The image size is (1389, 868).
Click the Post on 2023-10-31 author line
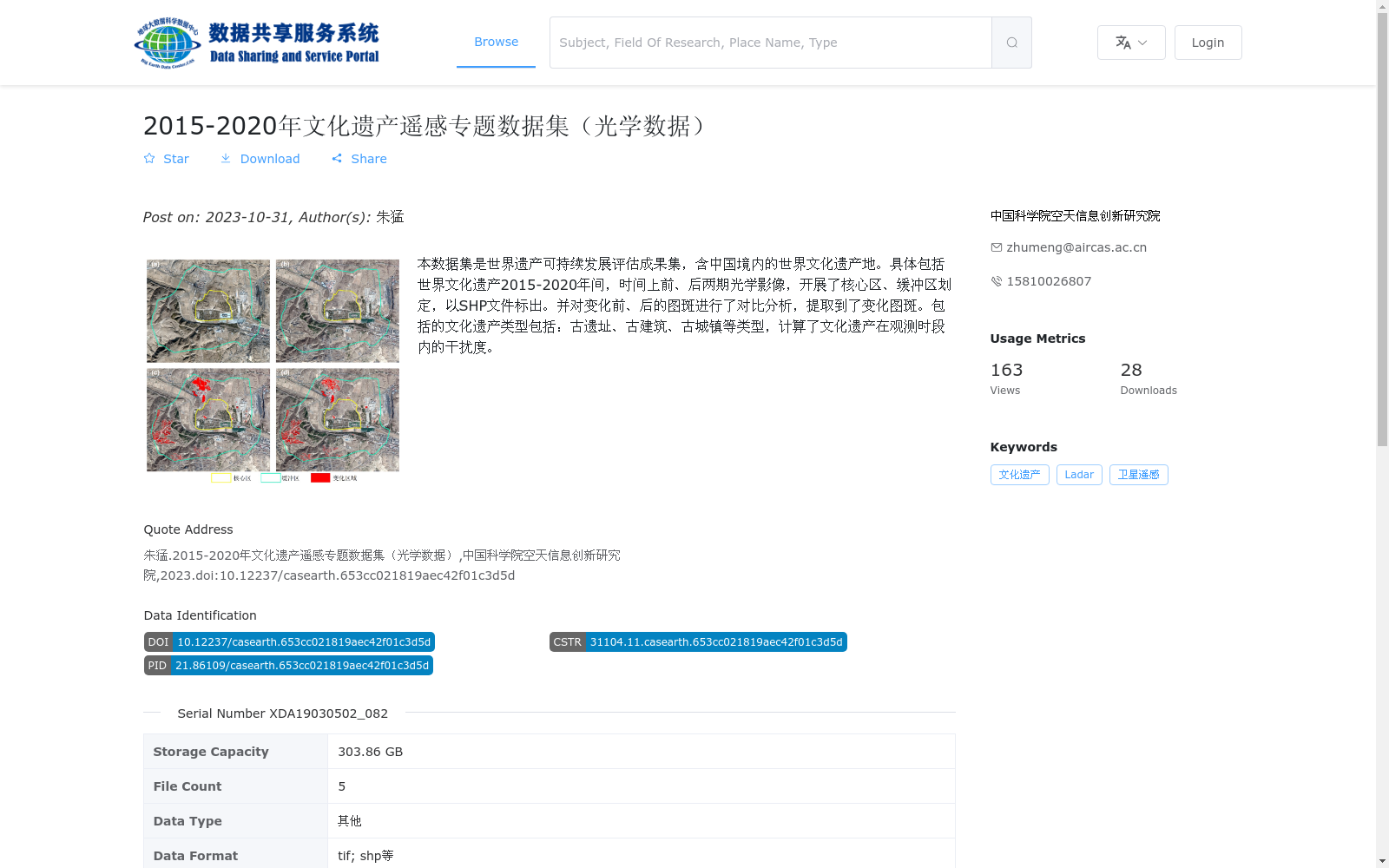(273, 217)
